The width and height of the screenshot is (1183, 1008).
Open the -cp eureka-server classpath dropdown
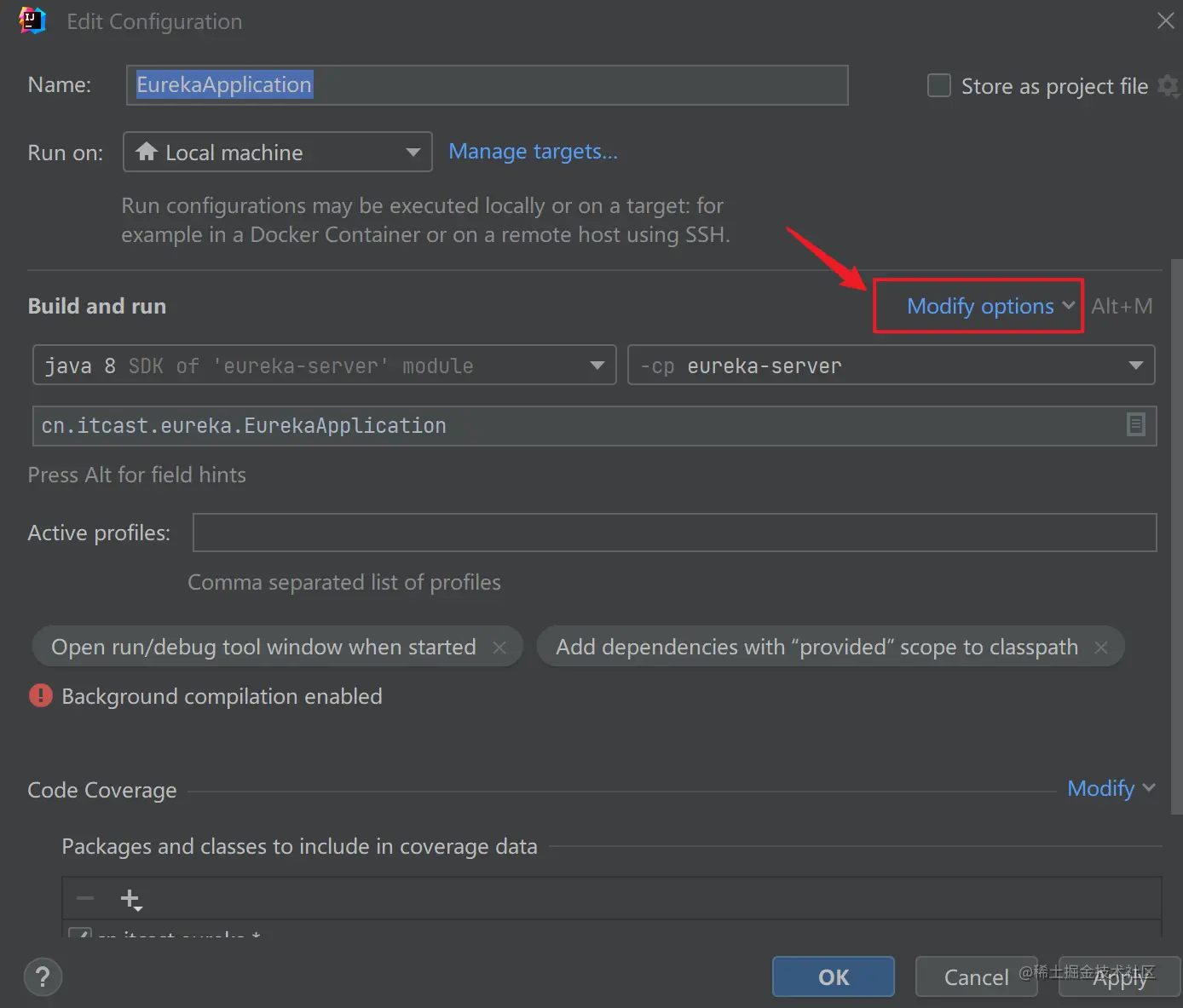892,365
